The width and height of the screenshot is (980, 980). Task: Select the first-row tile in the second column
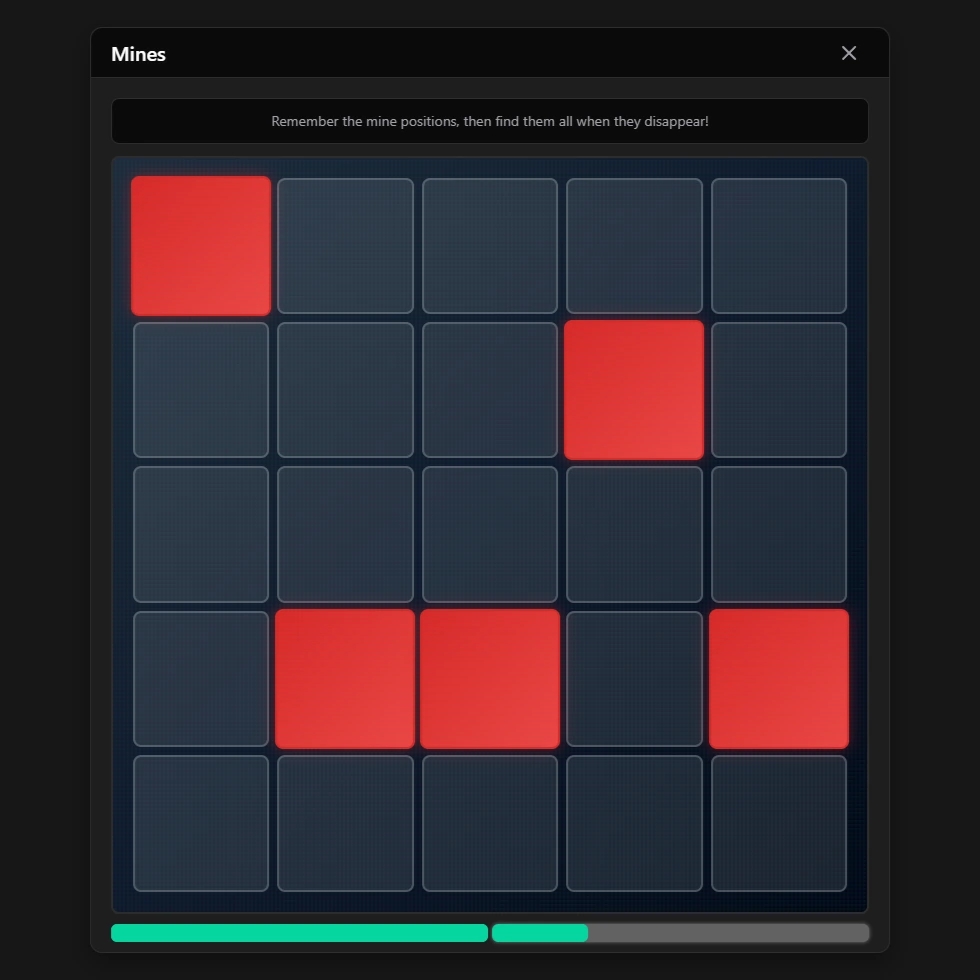pos(345,246)
